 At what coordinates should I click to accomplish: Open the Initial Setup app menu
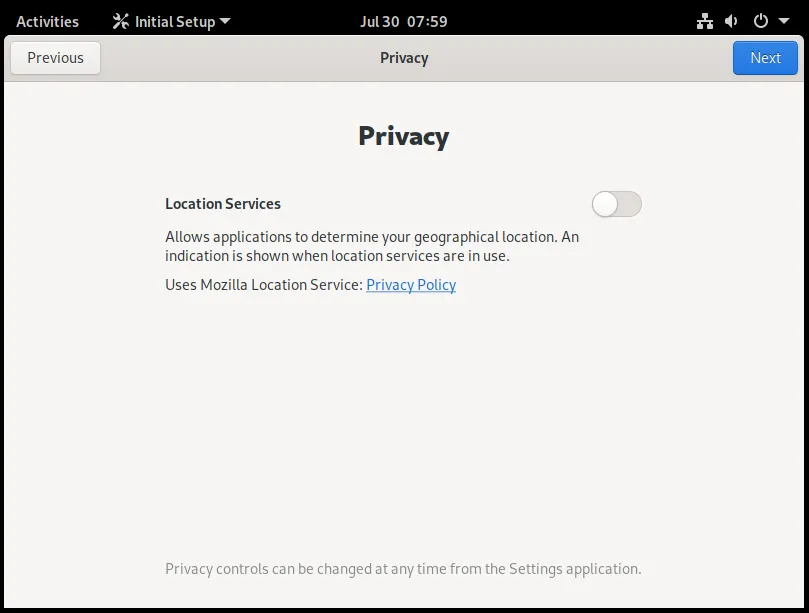pos(172,21)
